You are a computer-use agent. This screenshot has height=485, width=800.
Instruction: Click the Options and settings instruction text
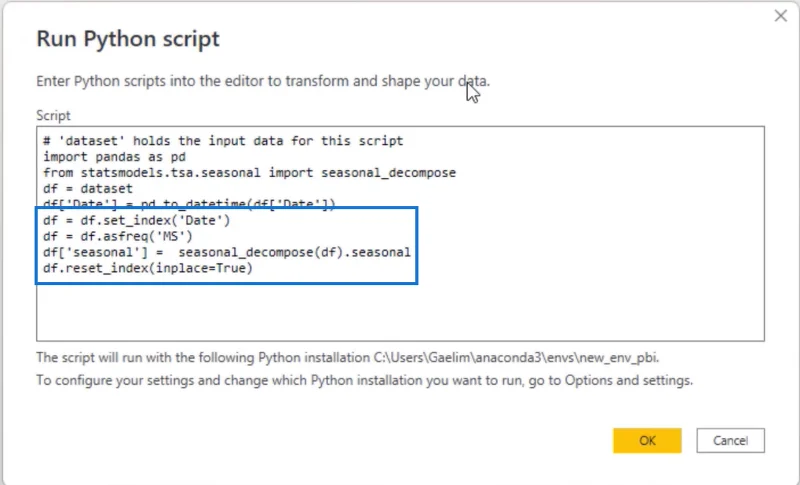364,380
